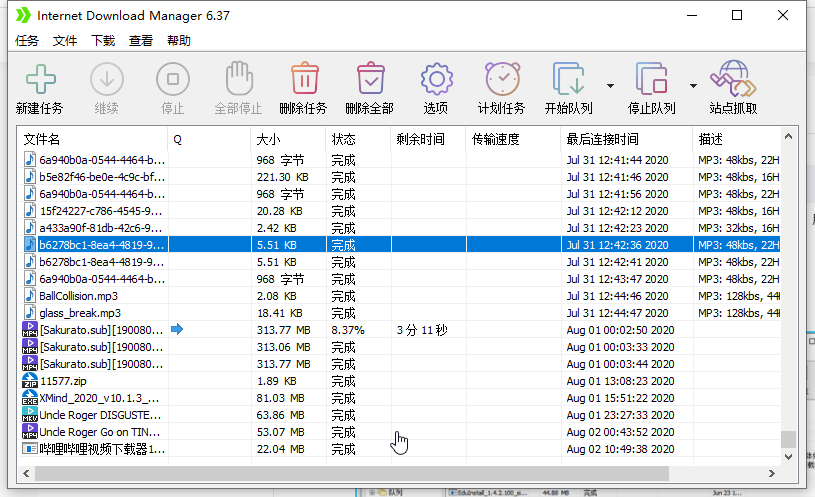This screenshot has width=815, height=497.
Task: Sort by the 传输速度 column header
Action: (513, 139)
